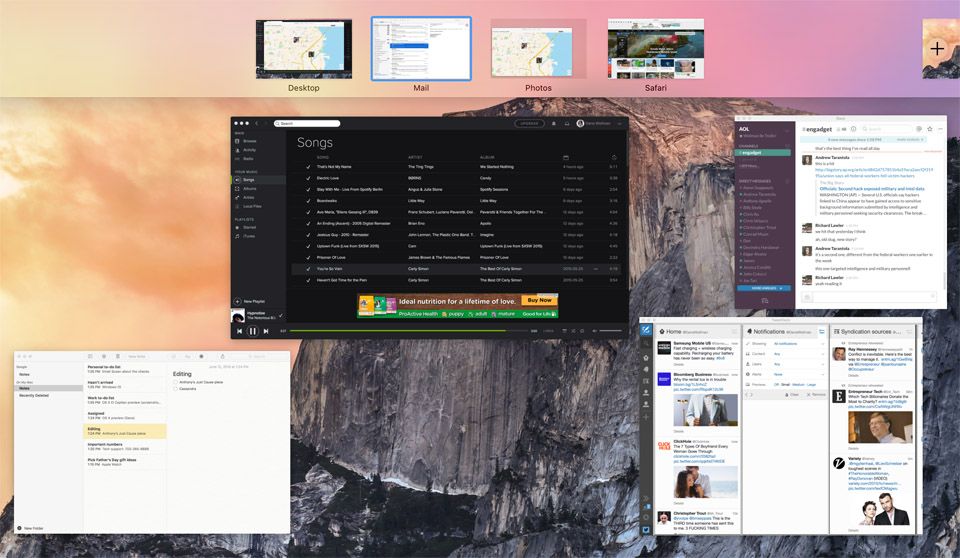The image size is (960, 558).
Task: Check the "Anthony's Just Cause piece" checkbox
Action: pyautogui.click(x=176, y=382)
